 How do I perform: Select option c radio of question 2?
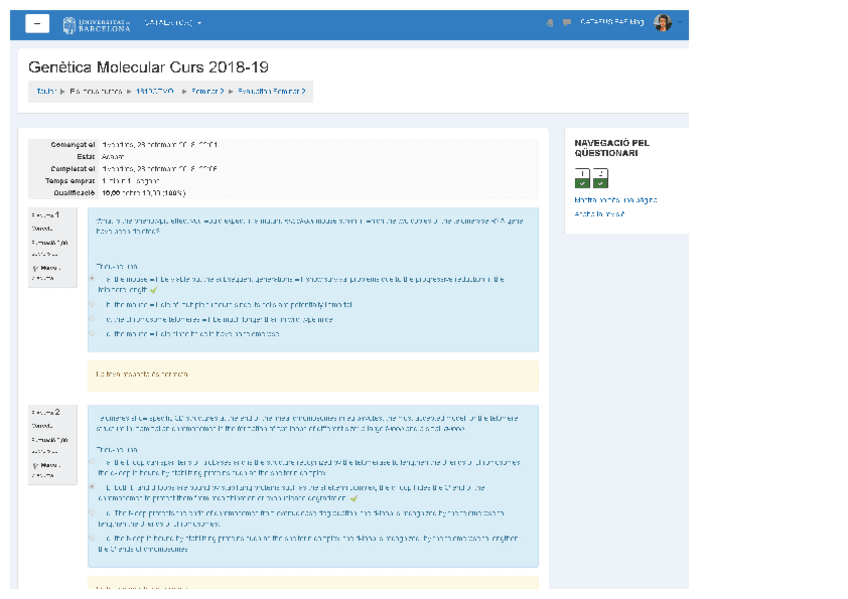(x=92, y=513)
